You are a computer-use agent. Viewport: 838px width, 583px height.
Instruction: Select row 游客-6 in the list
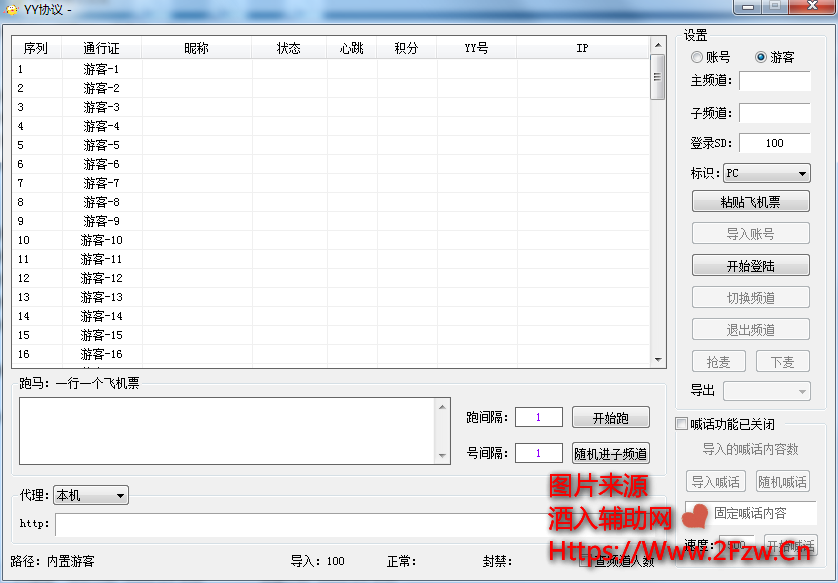click(x=331, y=164)
